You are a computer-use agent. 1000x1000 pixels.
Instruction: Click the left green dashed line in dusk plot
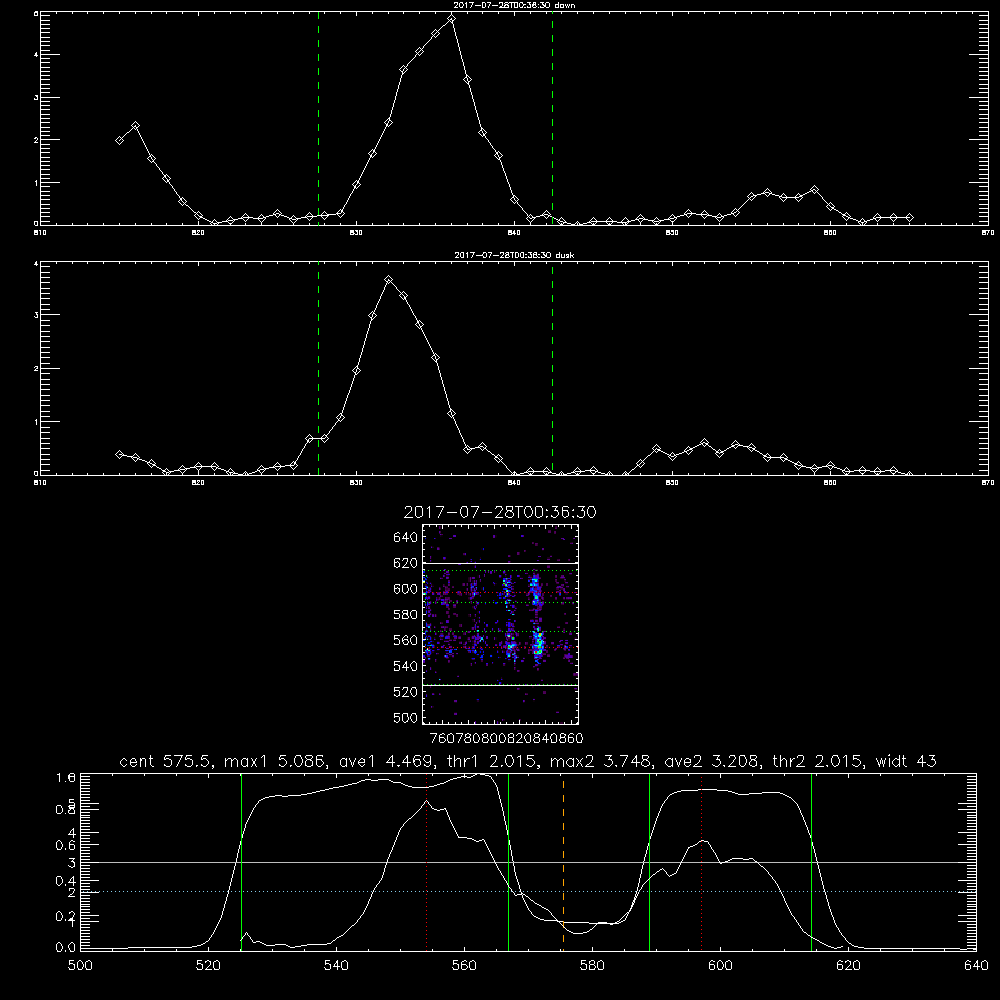[318, 368]
